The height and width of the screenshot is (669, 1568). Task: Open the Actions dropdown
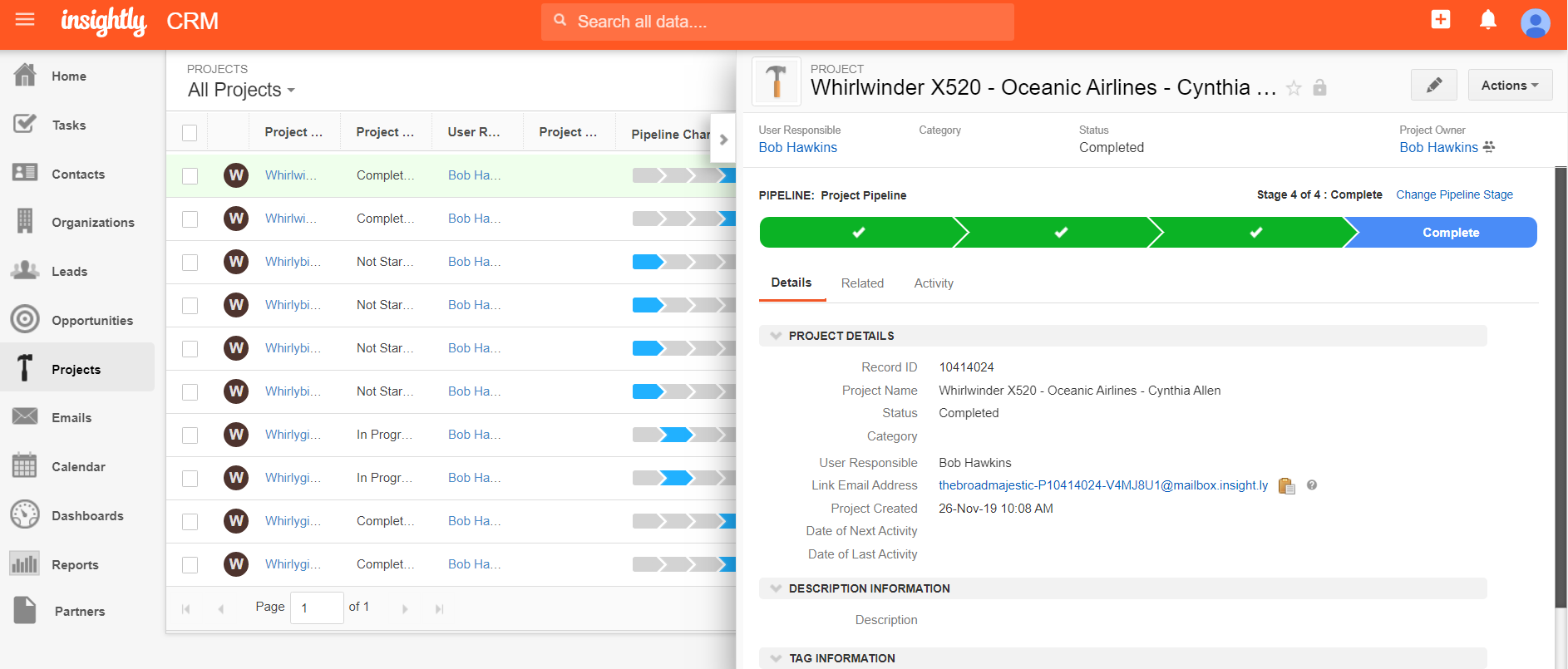pos(1509,86)
